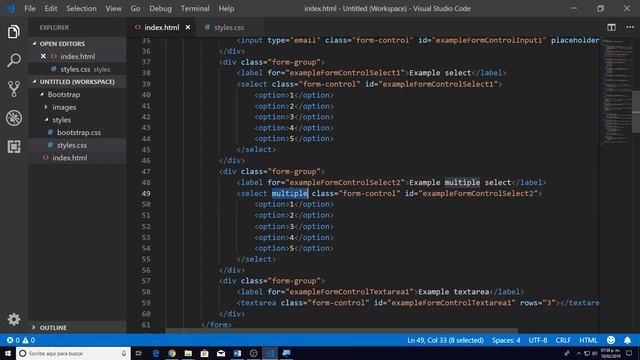Select styles.css in Open Editors
The width and height of the screenshot is (640, 360).
coord(75,69)
